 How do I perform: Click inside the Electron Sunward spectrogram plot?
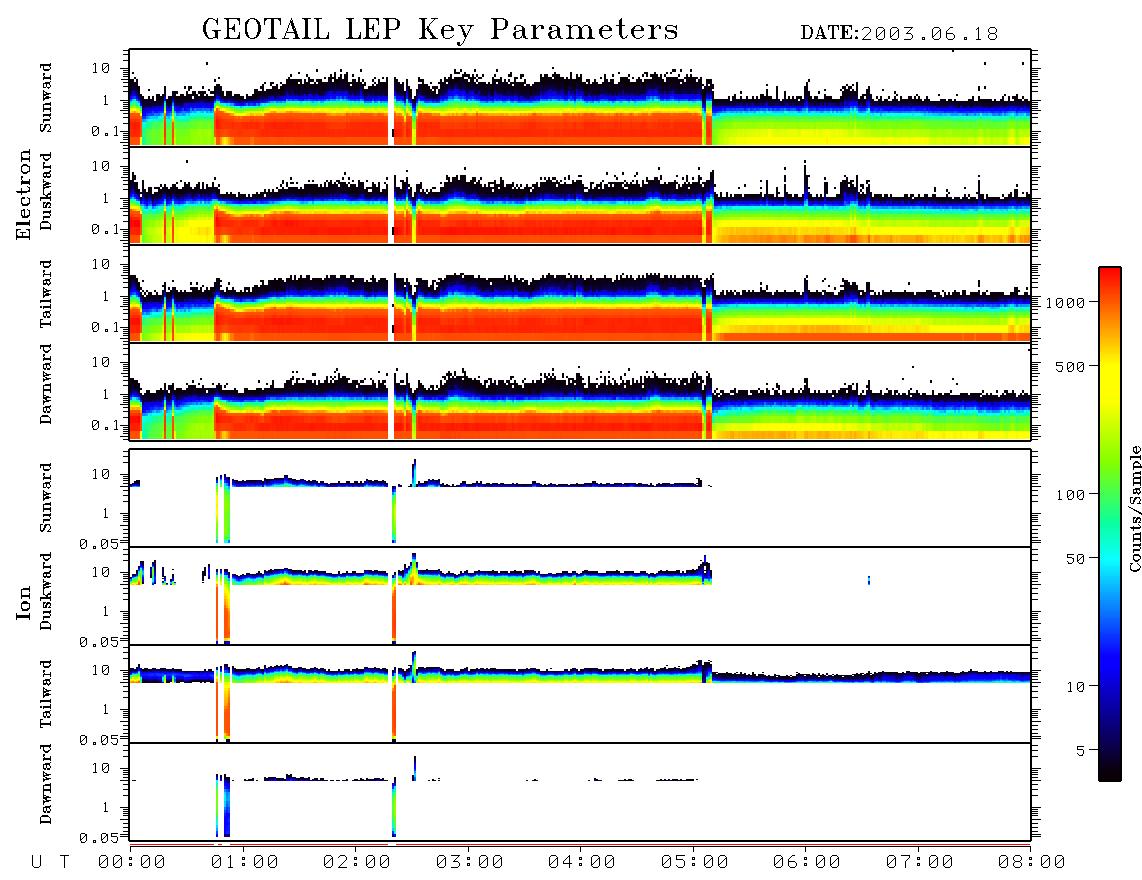580,98
